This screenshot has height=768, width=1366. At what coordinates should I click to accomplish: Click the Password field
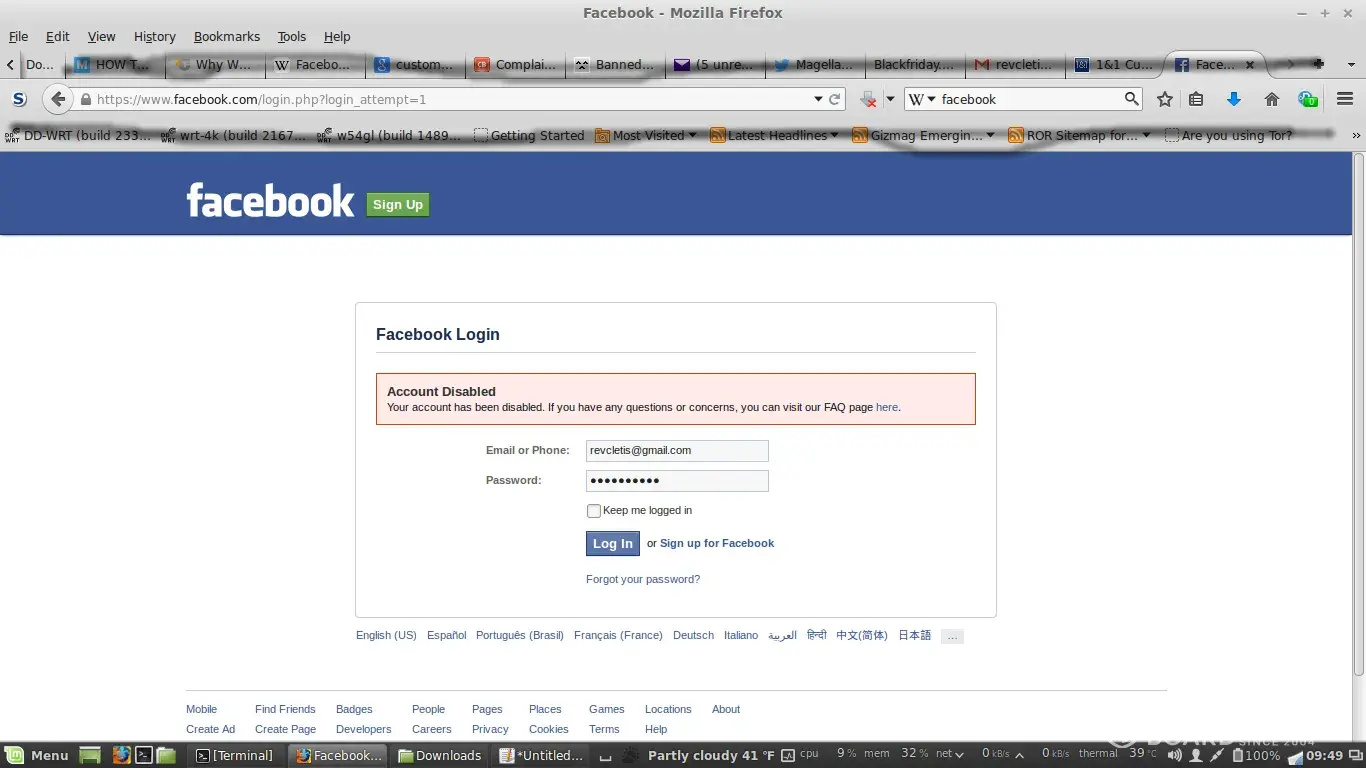coord(677,481)
